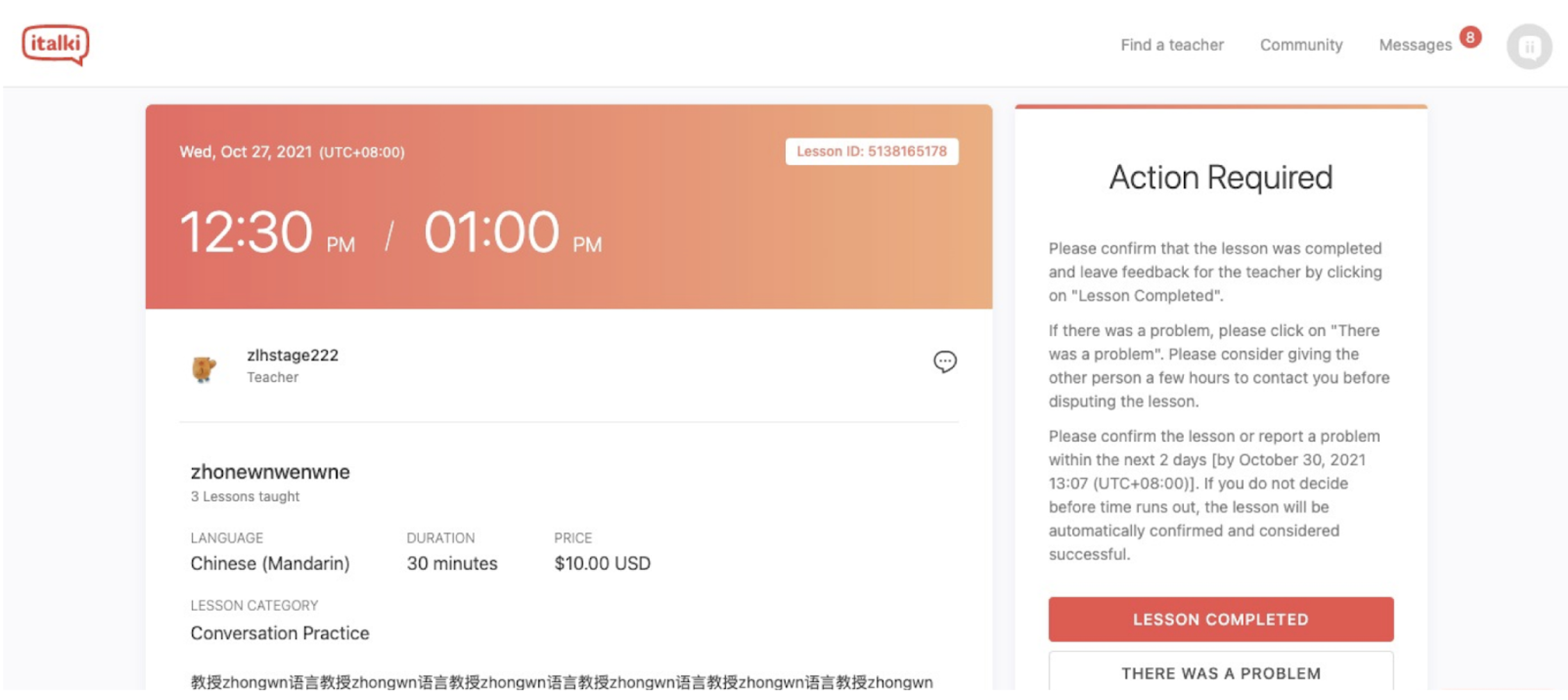Image resolution: width=1568 pixels, height=700 pixels.
Task: Click the zhonewnwenwne lesson title
Action: point(270,472)
